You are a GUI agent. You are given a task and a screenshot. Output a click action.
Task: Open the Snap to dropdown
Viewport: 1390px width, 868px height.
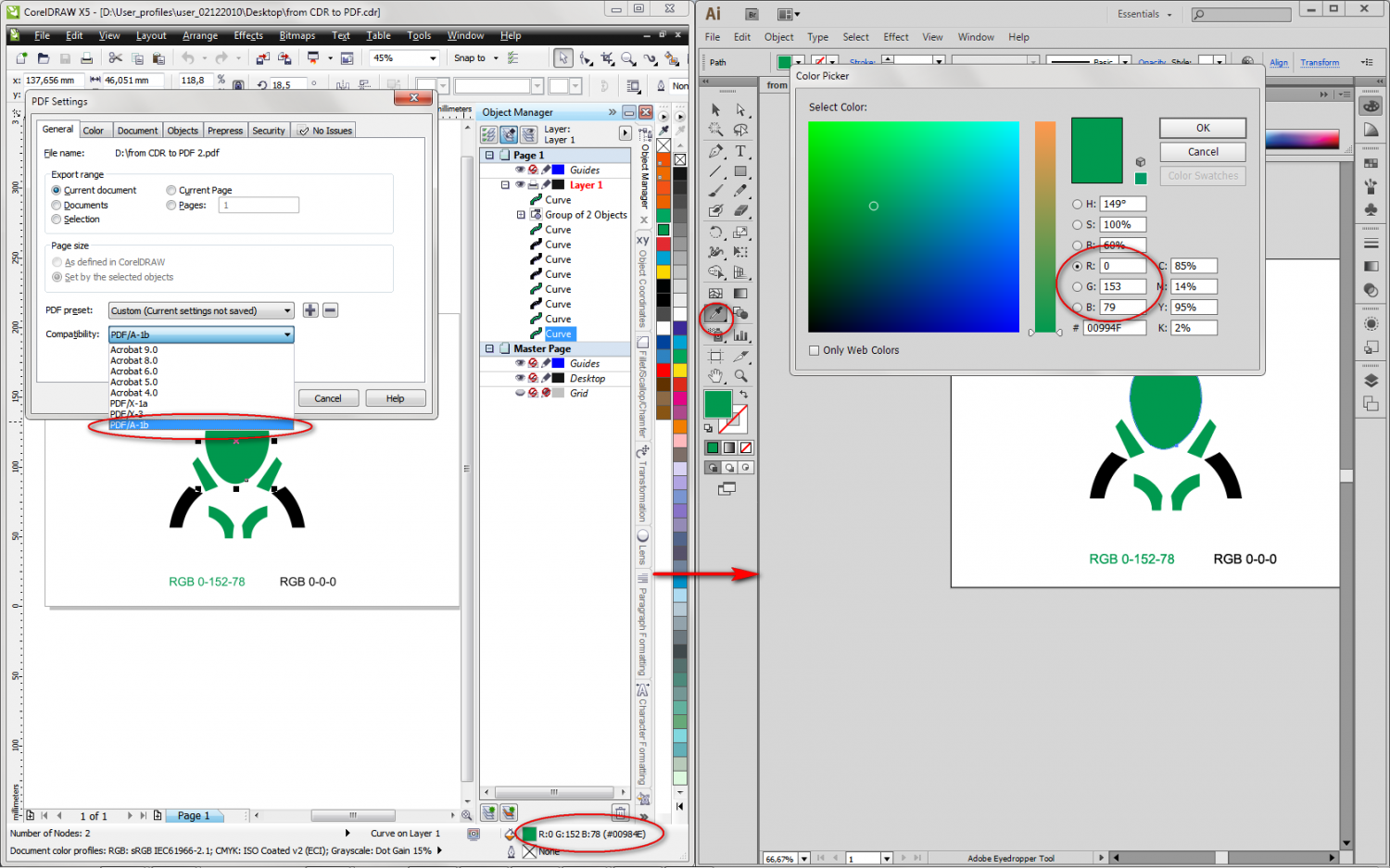(495, 58)
